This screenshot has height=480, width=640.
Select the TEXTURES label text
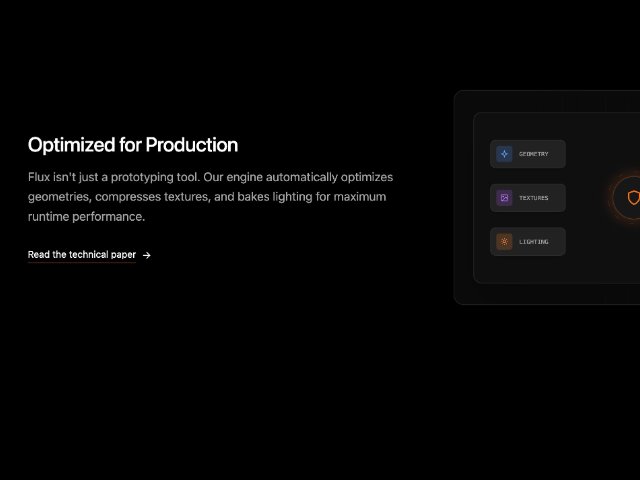(533, 198)
